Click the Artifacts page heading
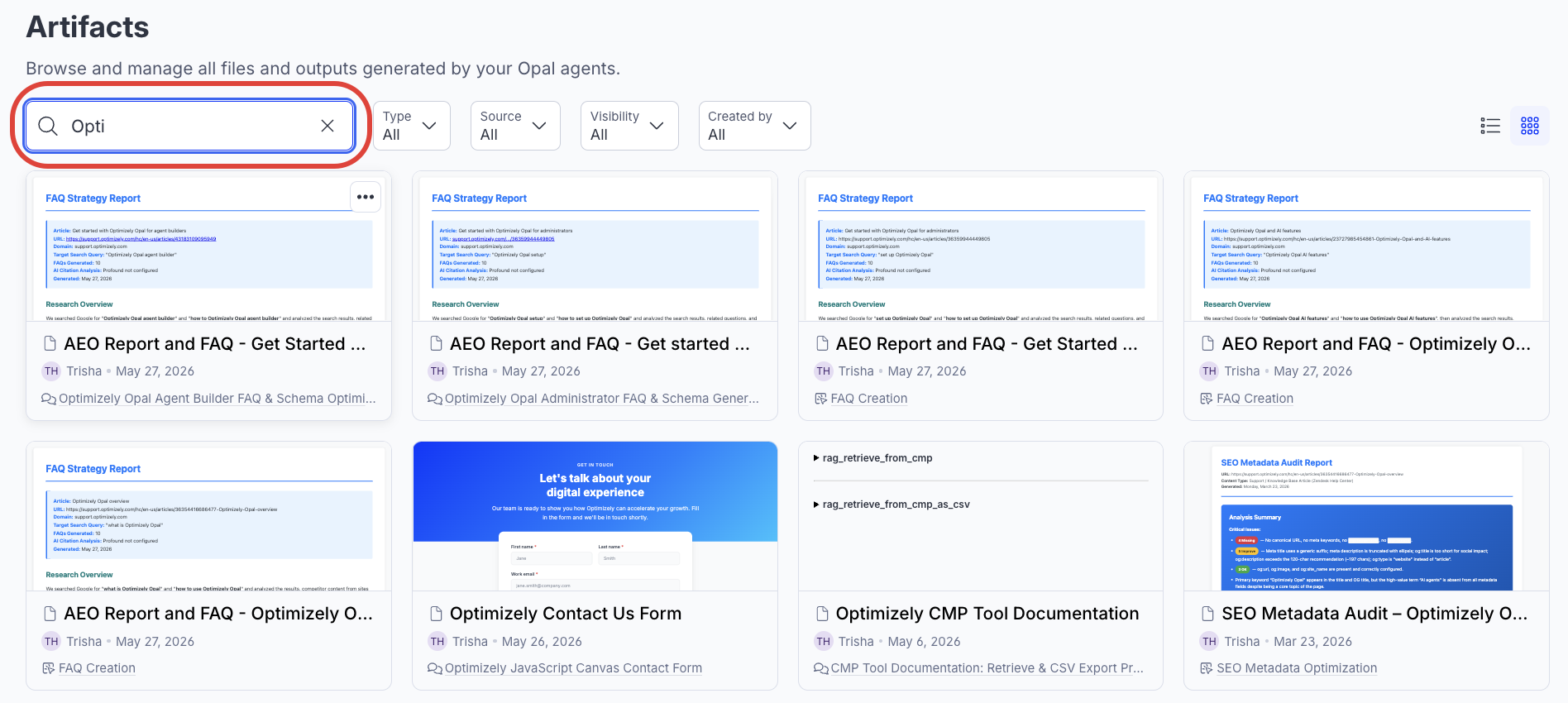The image size is (1568, 703). pos(88,27)
